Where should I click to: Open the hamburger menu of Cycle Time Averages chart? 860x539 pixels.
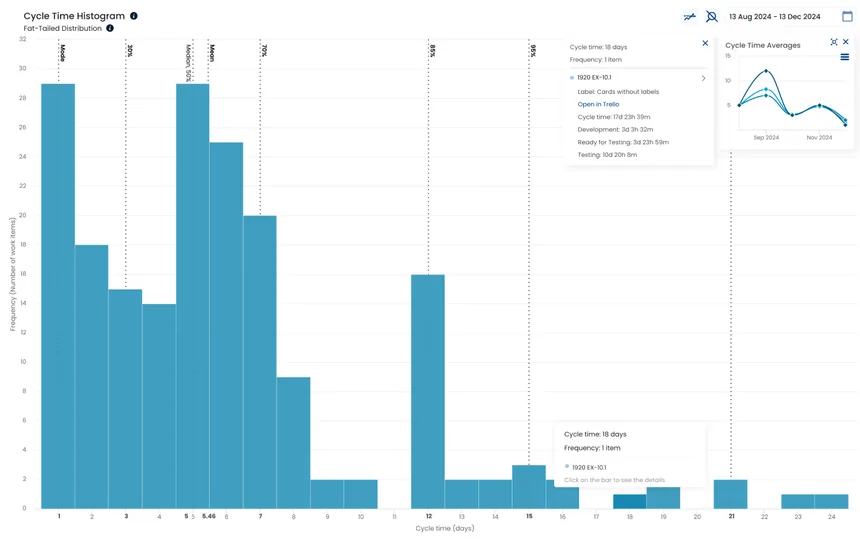pos(845,57)
